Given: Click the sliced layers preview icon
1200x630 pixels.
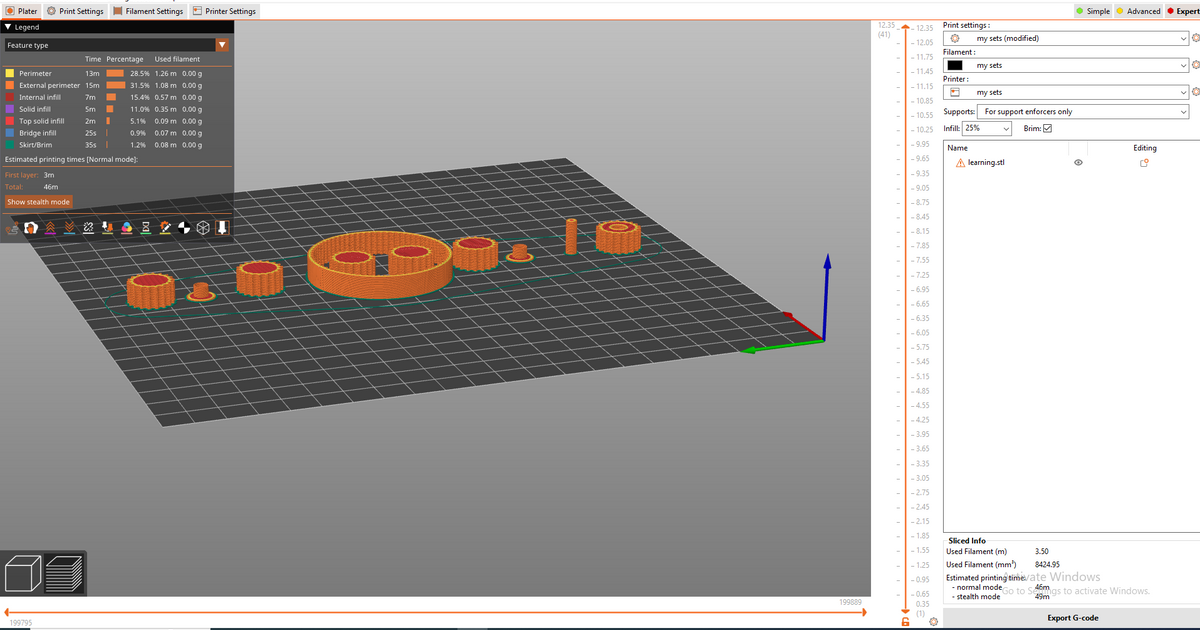Looking at the screenshot, I should (64, 575).
